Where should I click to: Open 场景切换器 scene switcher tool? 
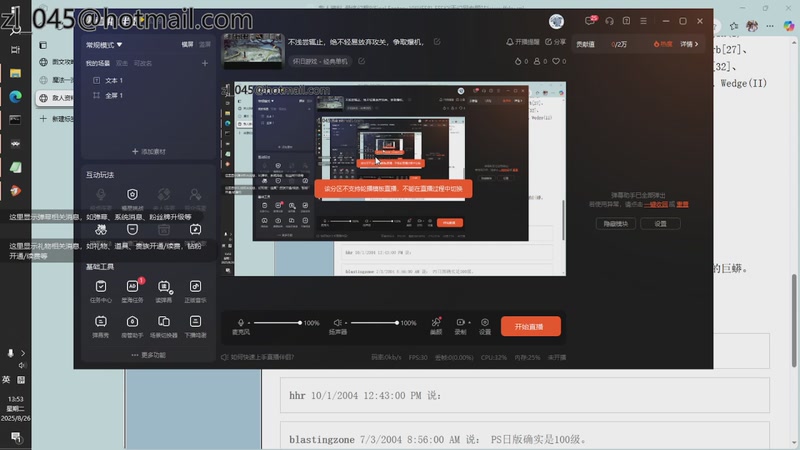coord(164,326)
